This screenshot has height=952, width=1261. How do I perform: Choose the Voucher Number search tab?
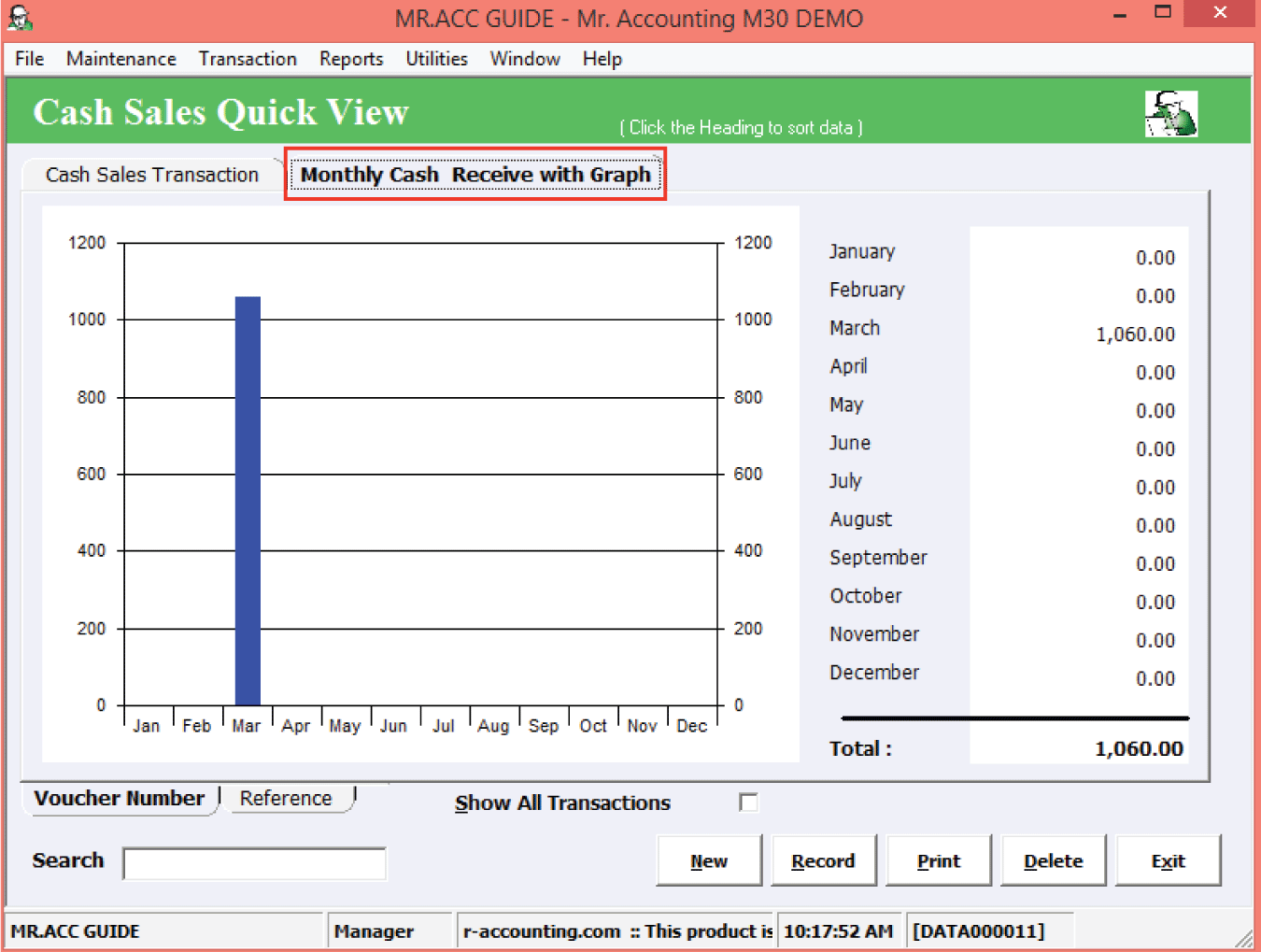(x=119, y=799)
